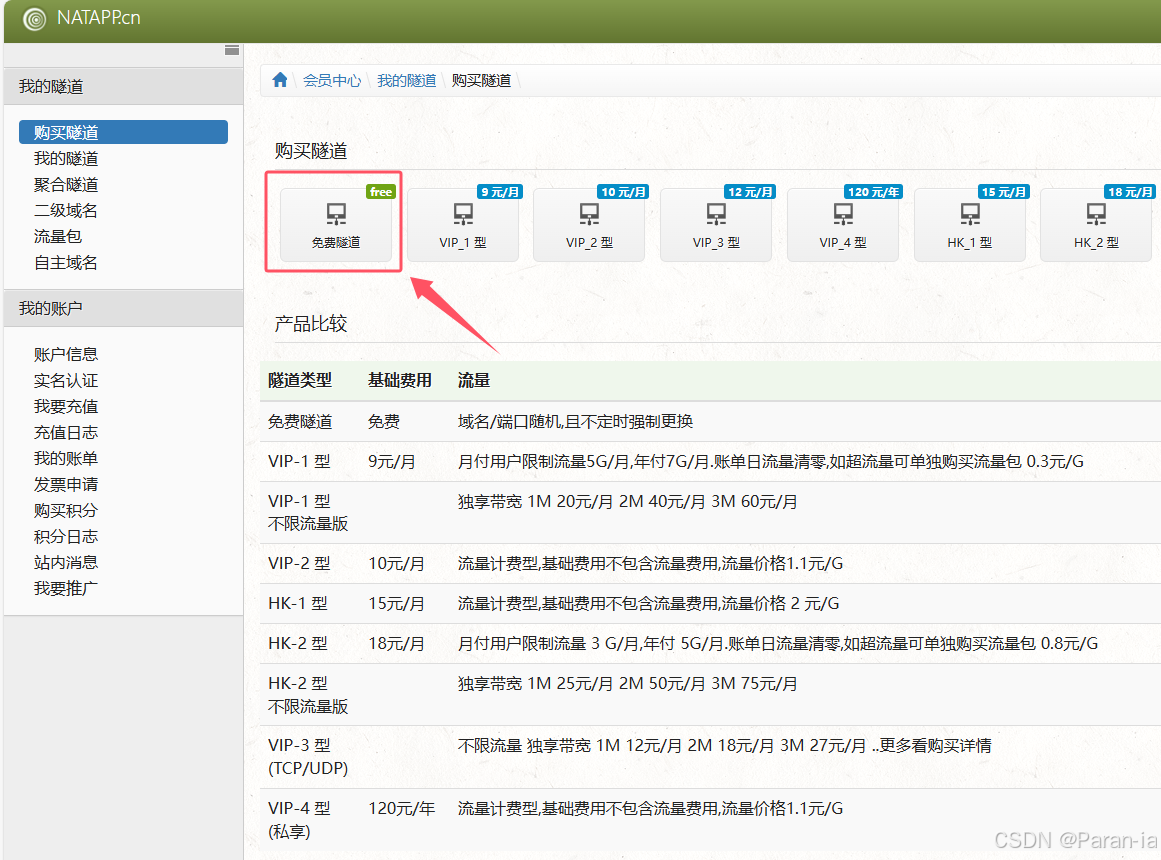Collapse sidebar via hamburger menu icon
The height and width of the screenshot is (860, 1161).
click(x=232, y=50)
